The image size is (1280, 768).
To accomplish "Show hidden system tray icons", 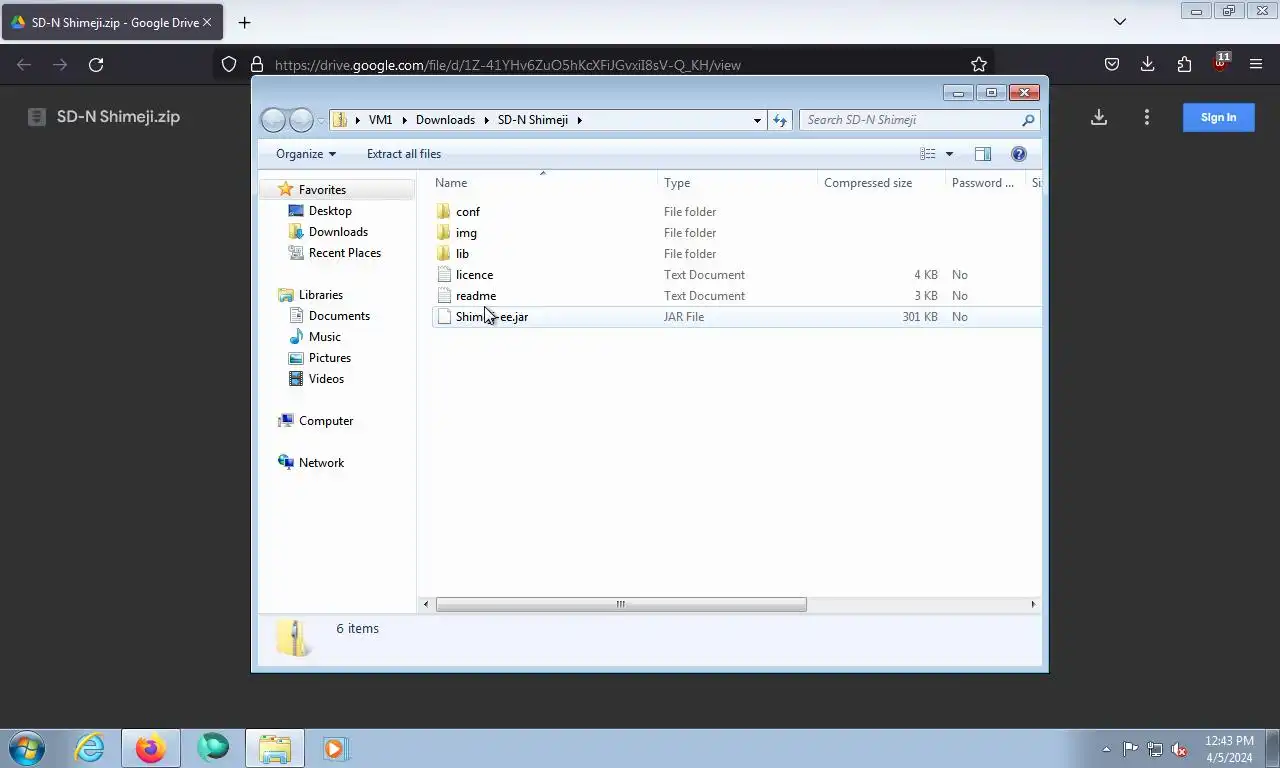I will 1106,749.
